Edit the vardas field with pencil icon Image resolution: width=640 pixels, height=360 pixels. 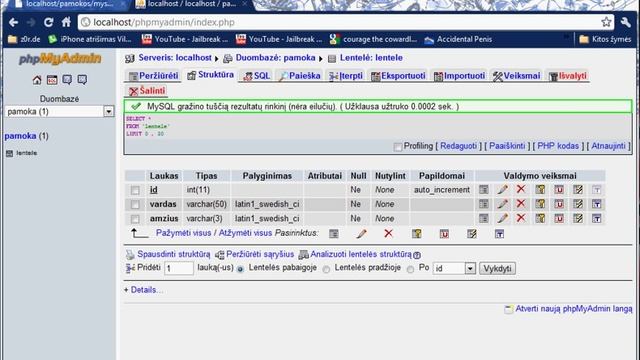[x=502, y=204]
